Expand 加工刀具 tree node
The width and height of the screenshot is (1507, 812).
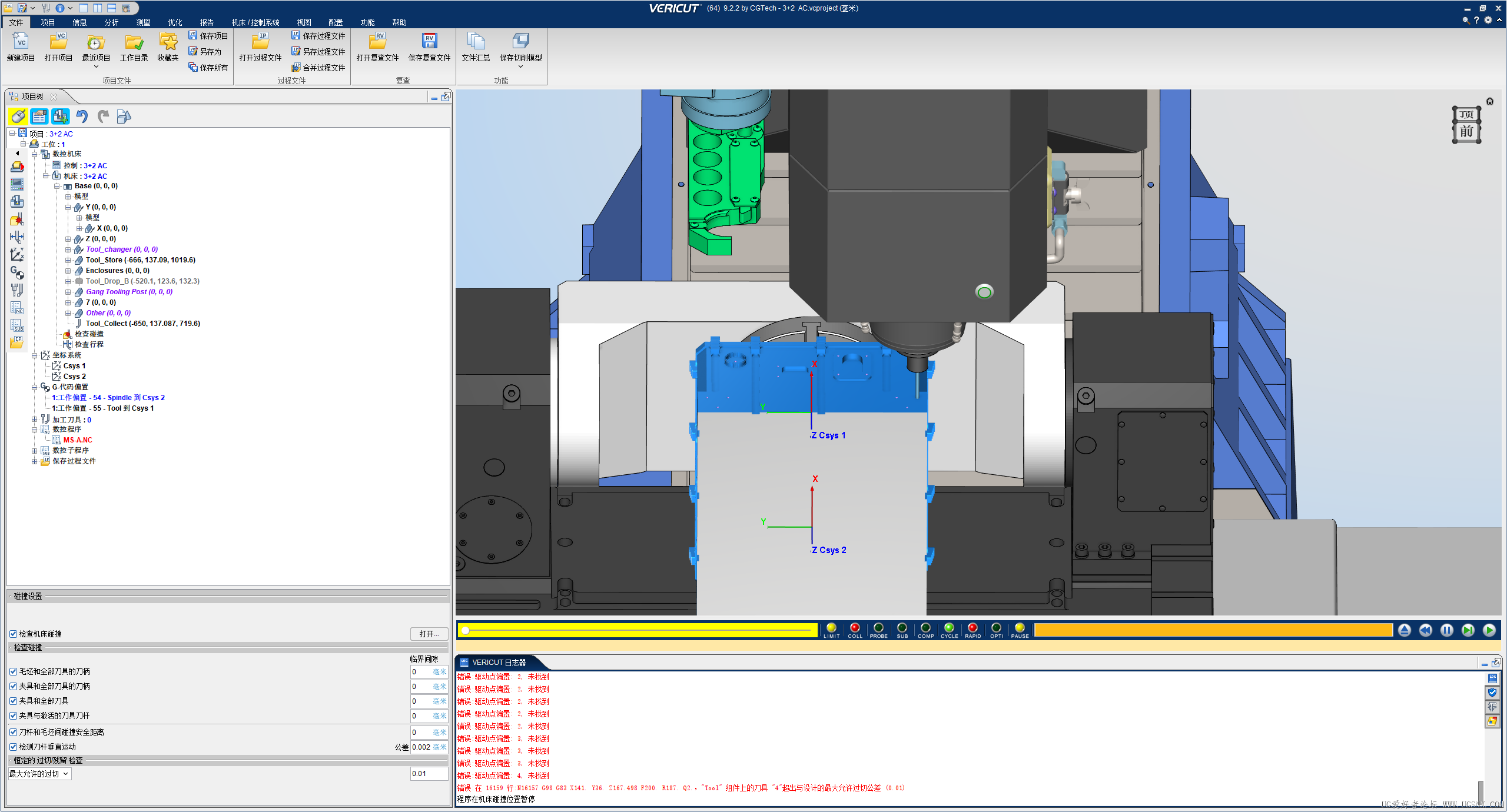[35, 420]
